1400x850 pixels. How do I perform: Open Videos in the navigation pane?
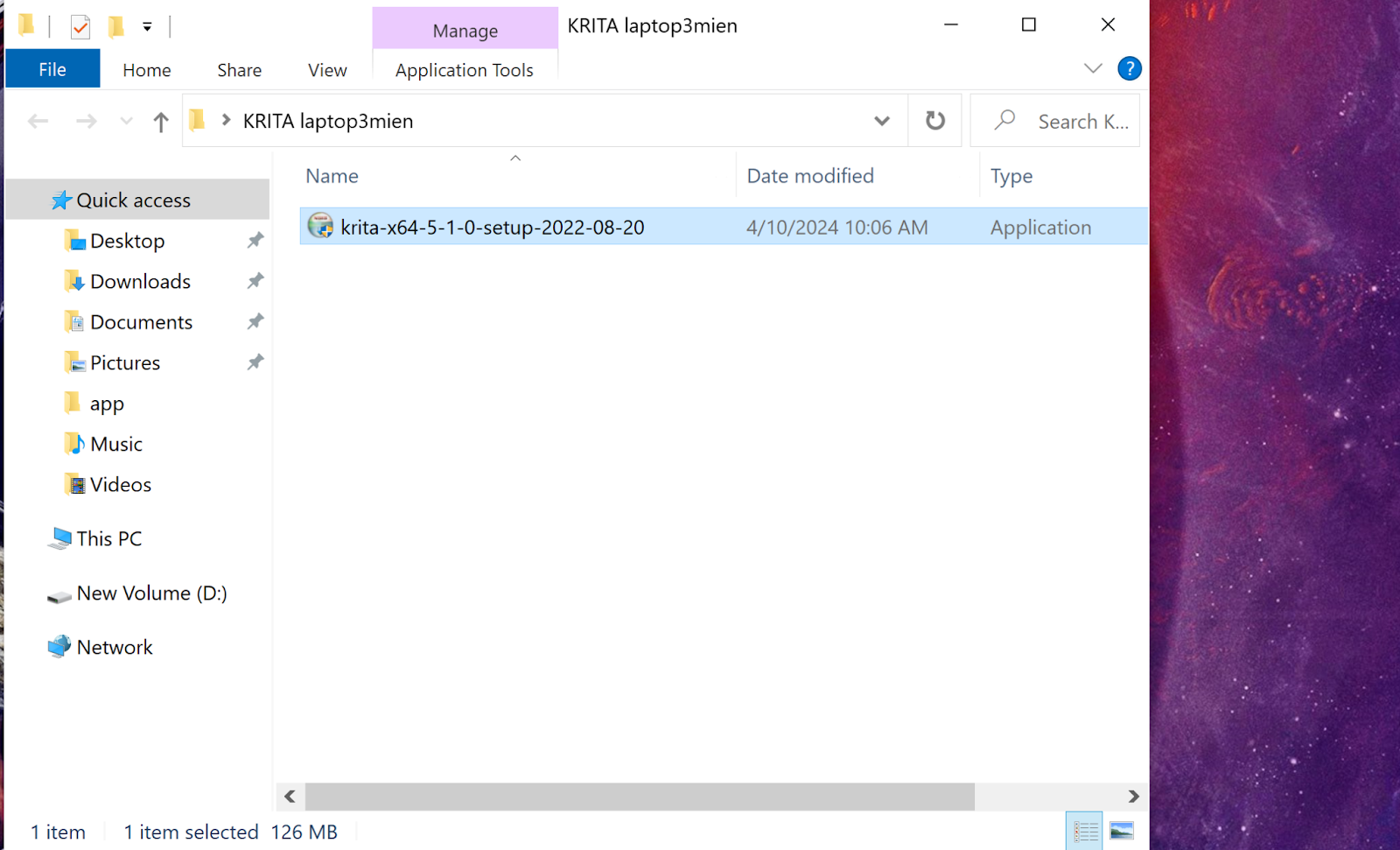[x=121, y=484]
